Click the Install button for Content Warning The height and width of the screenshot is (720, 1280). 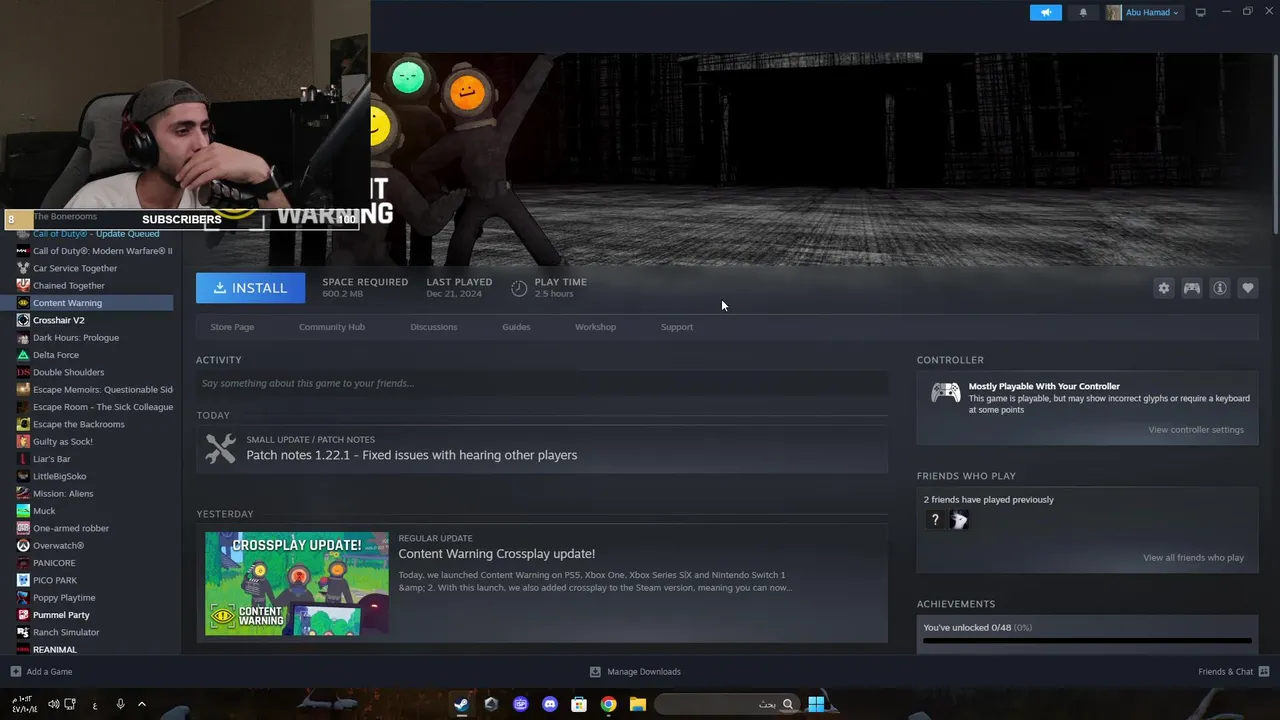click(x=251, y=288)
